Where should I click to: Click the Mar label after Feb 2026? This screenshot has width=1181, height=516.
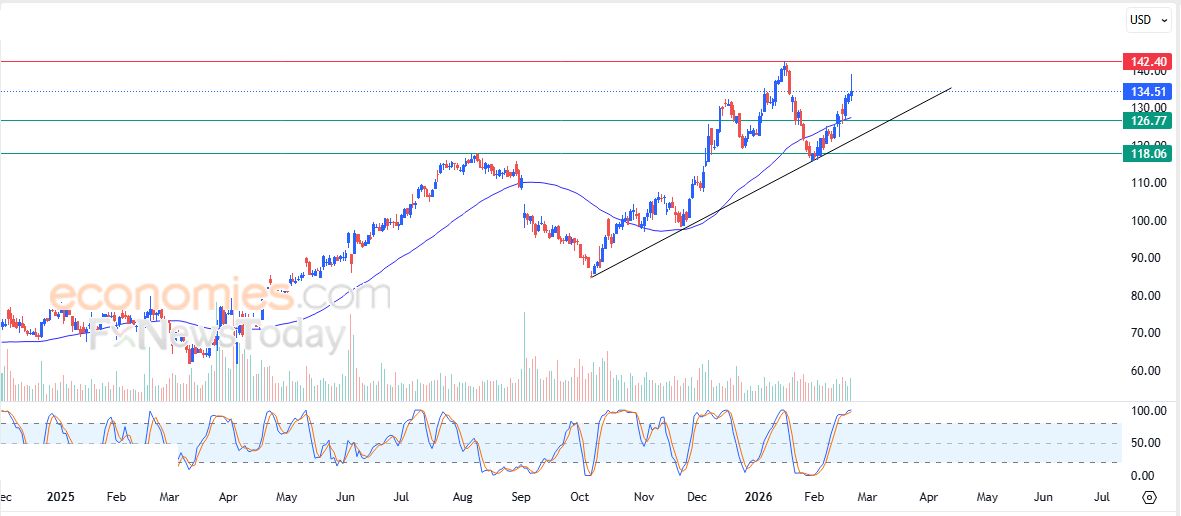(x=865, y=497)
